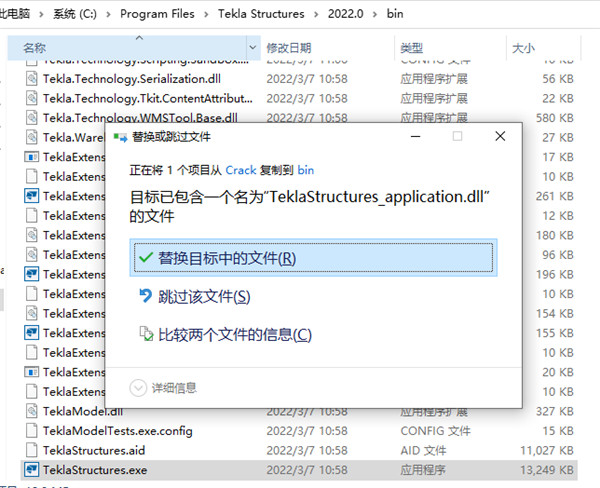600x488 pixels.
Task: Click the file list vertical scrollbar
Action: (591, 250)
